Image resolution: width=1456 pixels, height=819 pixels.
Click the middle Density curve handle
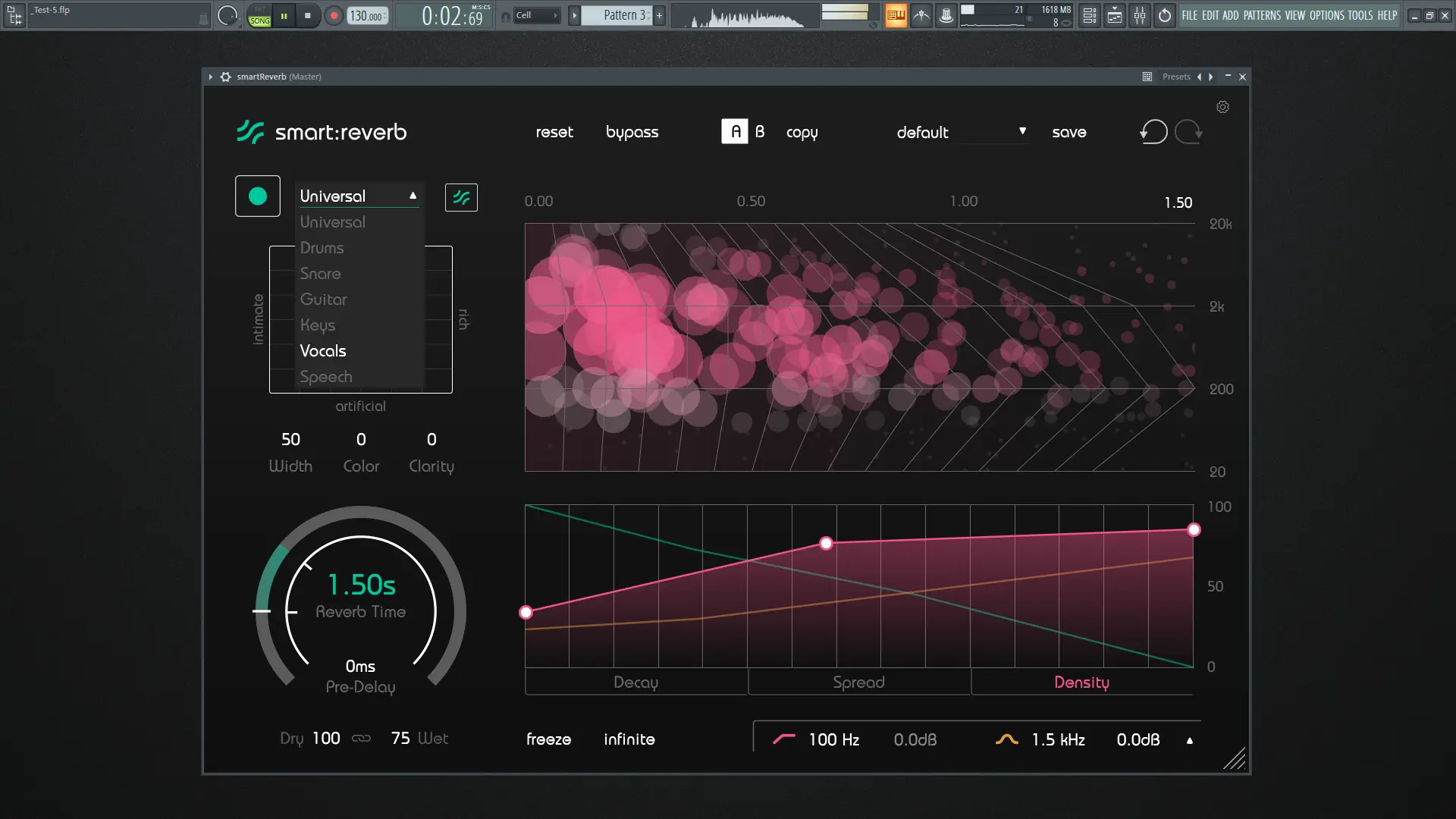tap(826, 543)
